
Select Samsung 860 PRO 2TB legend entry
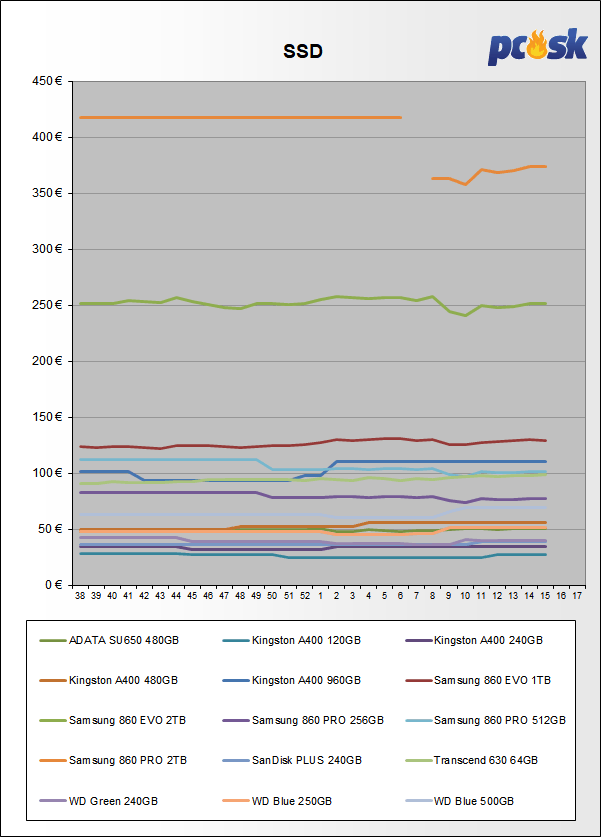point(113,760)
